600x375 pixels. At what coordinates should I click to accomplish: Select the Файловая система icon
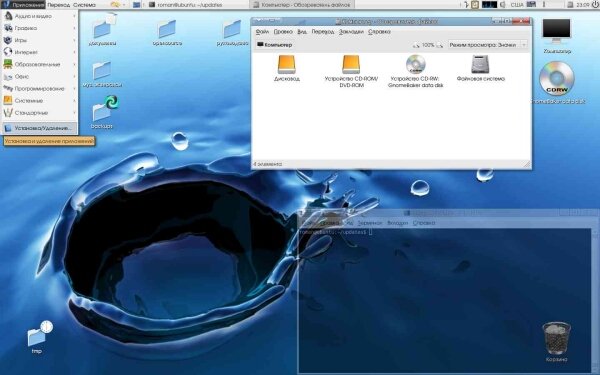pyautogui.click(x=480, y=64)
